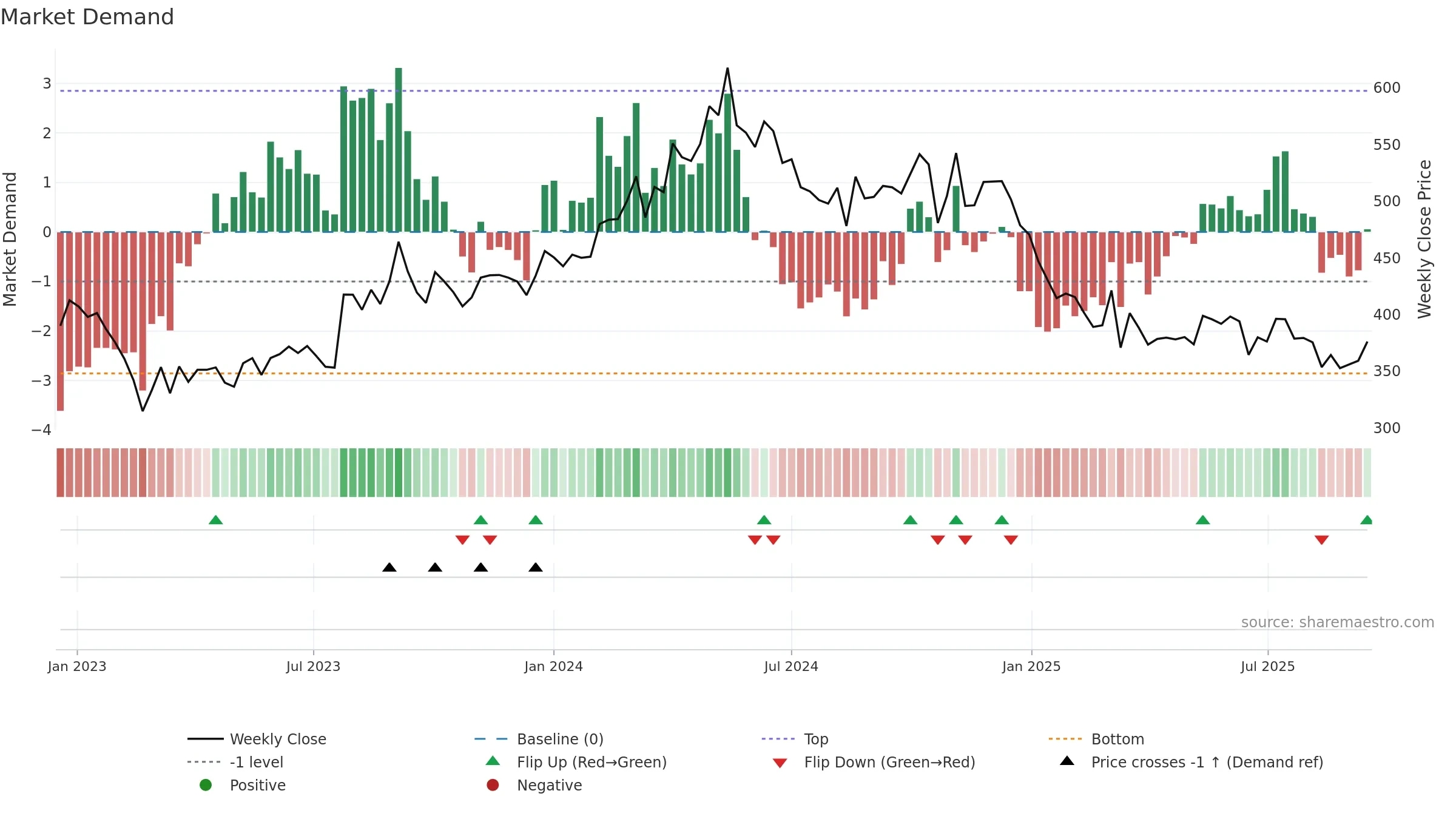This screenshot has width=1456, height=819.
Task: Click the green flip-up triangle just before Jul 2024
Action: point(764,520)
